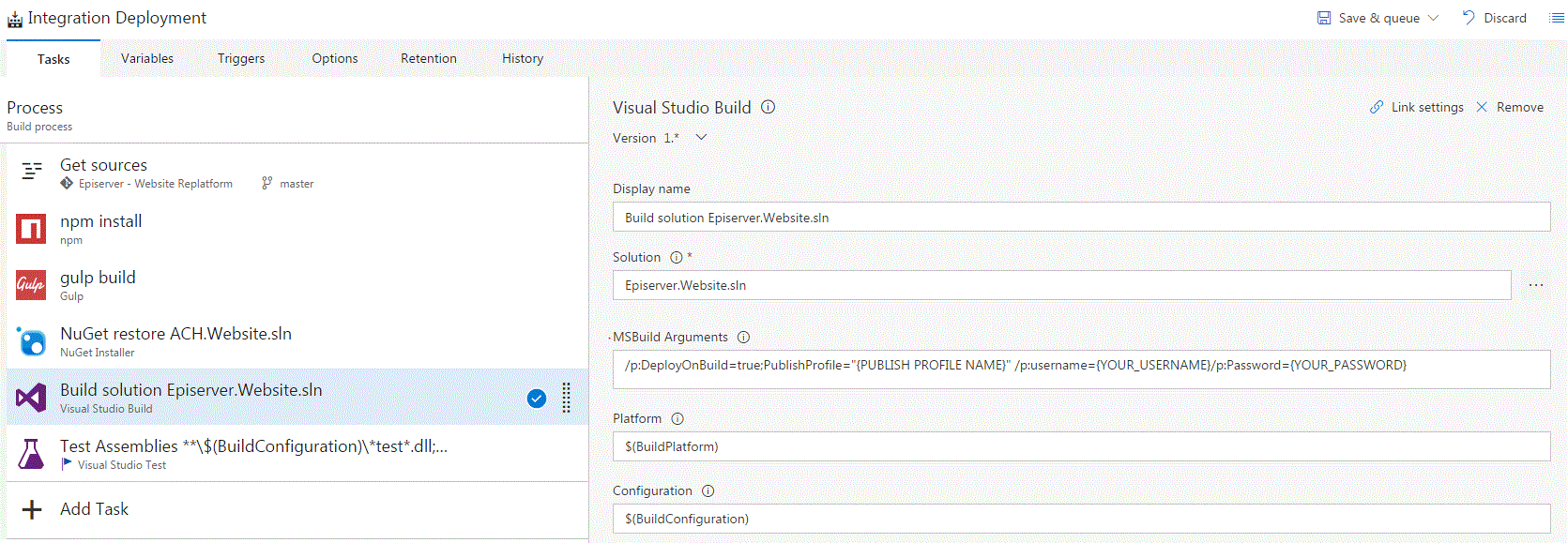Click the MSBuild Arguments info icon
The width and height of the screenshot is (1568, 543).
point(743,337)
